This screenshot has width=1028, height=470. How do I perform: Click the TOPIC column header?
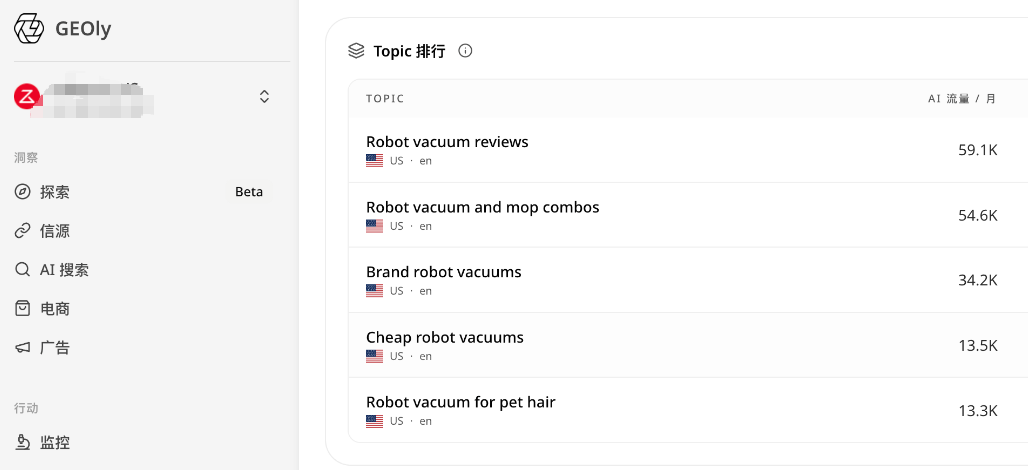(x=386, y=99)
